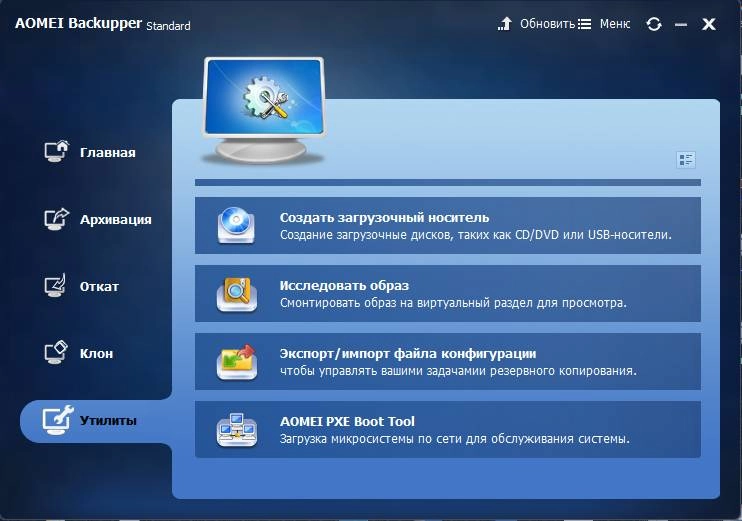This screenshot has height=521, width=742.
Task: Click the menu list icon
Action: (584, 24)
